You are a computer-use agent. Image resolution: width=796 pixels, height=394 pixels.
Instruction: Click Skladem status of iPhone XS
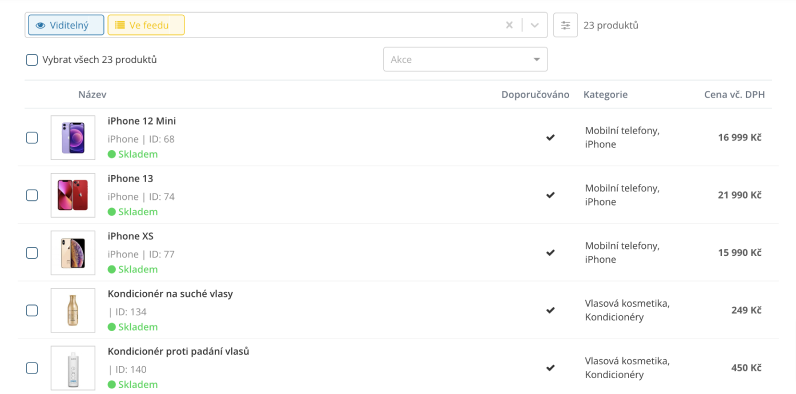132,270
